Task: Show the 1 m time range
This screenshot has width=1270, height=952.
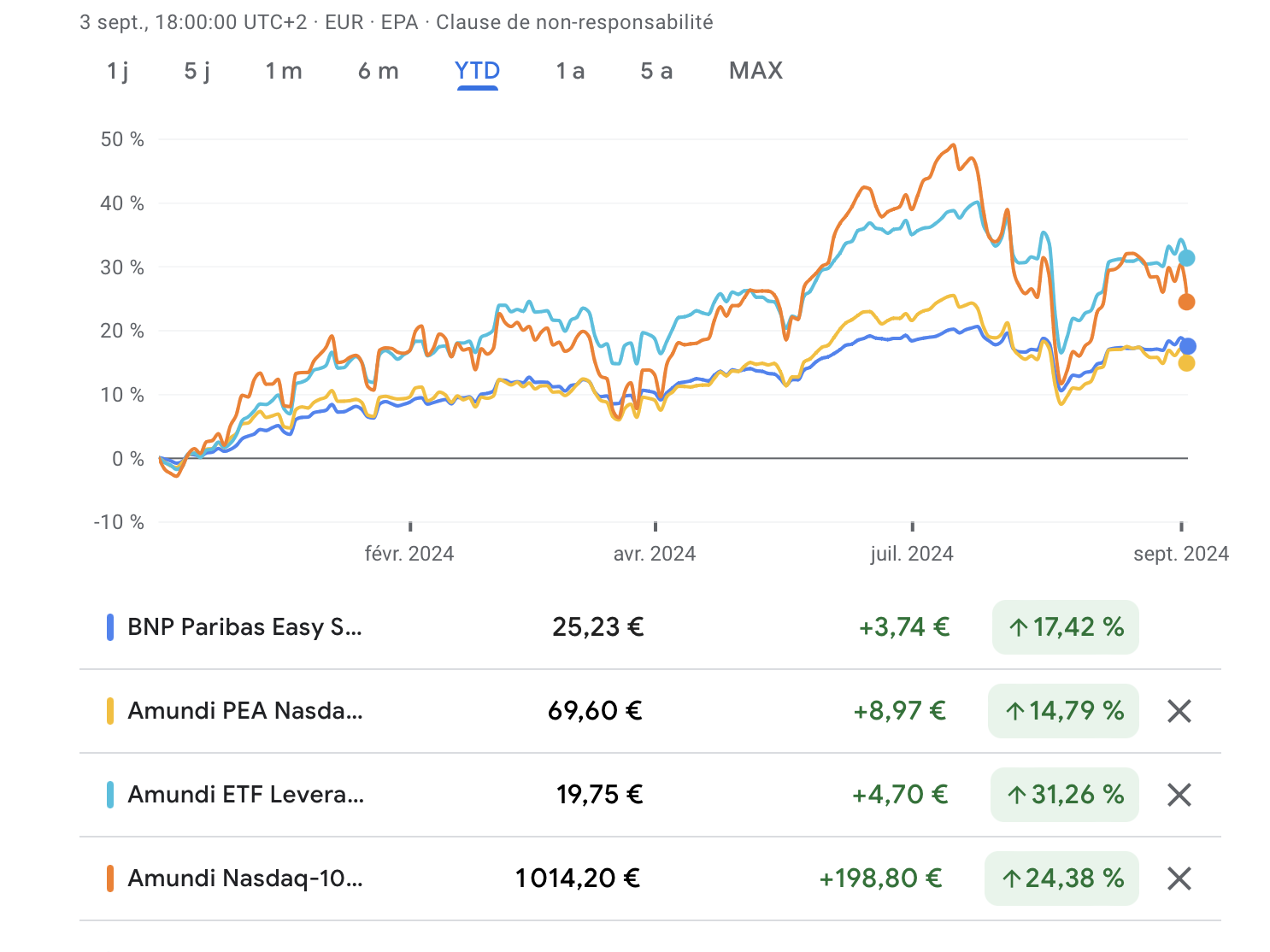Action: pyautogui.click(x=284, y=71)
